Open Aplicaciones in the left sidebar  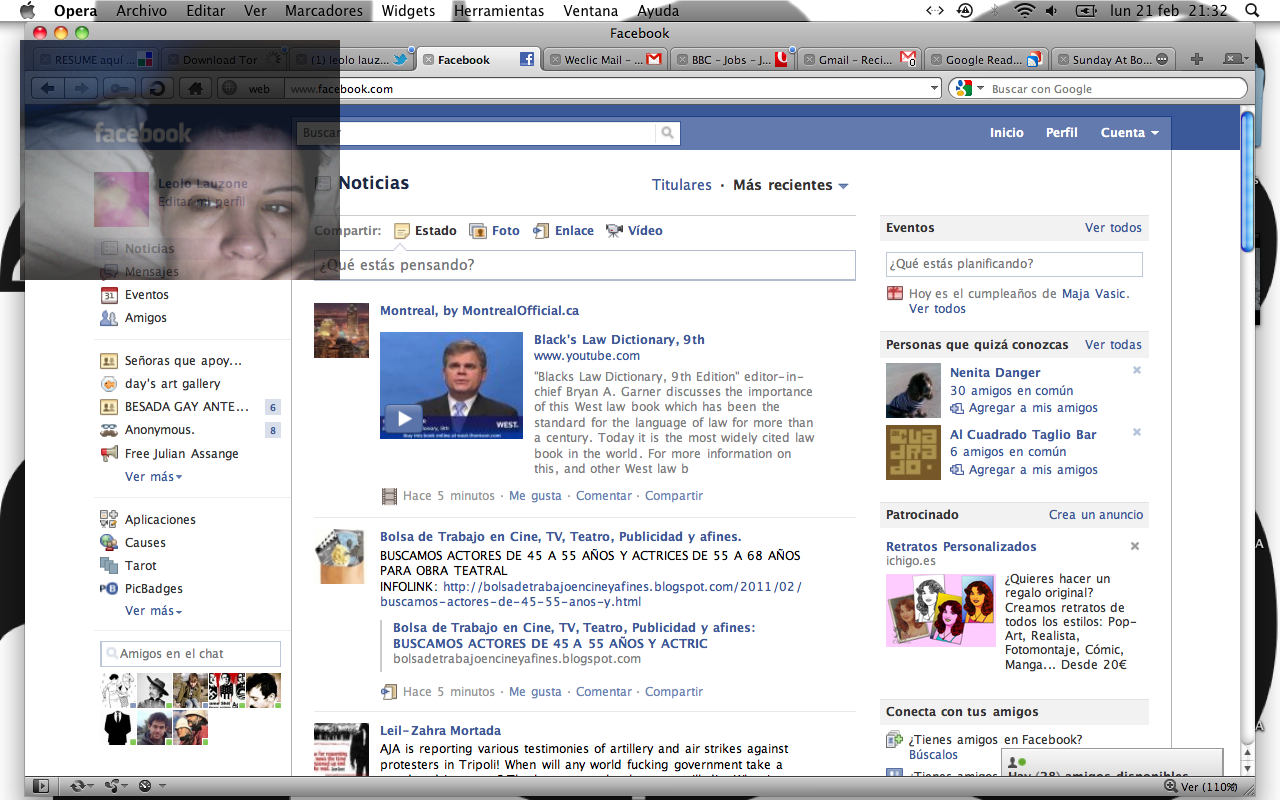pyautogui.click(x=160, y=520)
